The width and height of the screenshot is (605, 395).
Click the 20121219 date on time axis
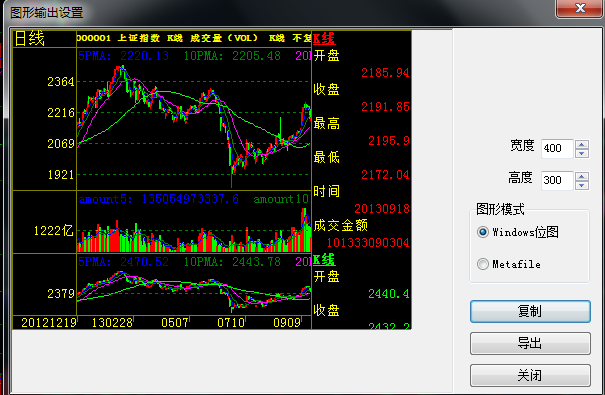[49, 322]
